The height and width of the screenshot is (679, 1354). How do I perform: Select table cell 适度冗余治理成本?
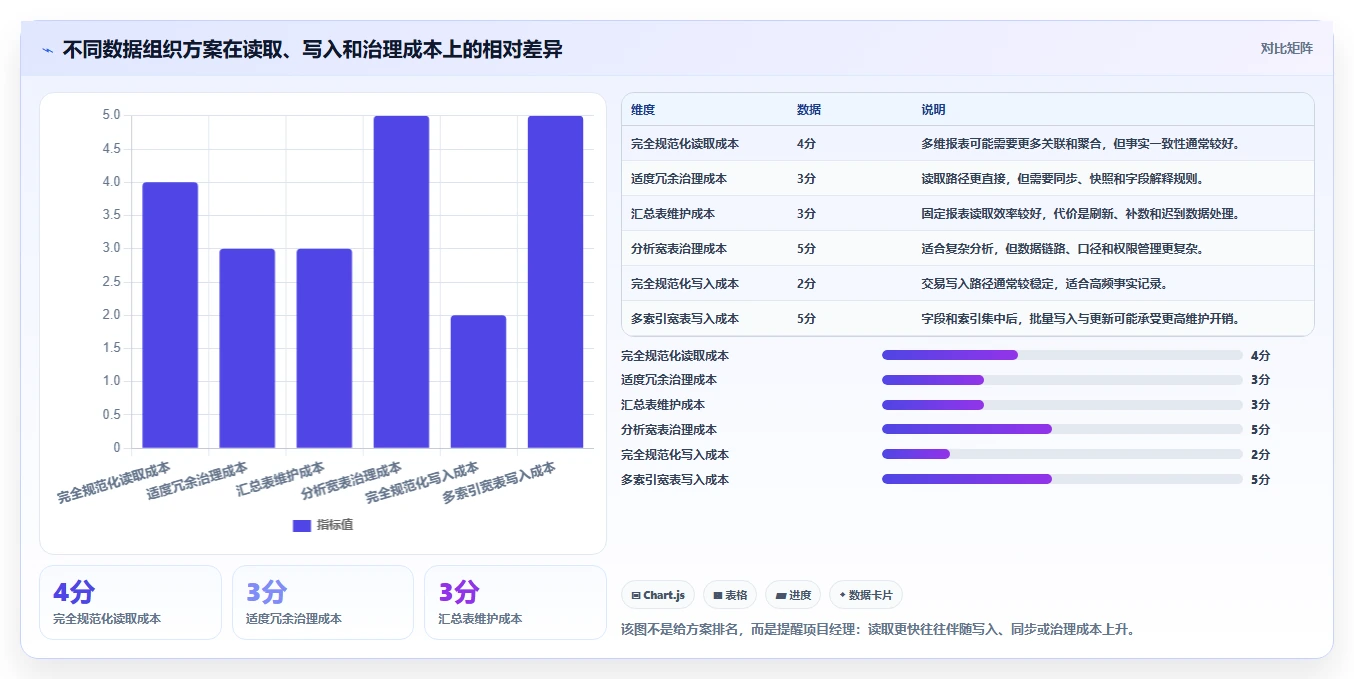[x=679, y=179]
